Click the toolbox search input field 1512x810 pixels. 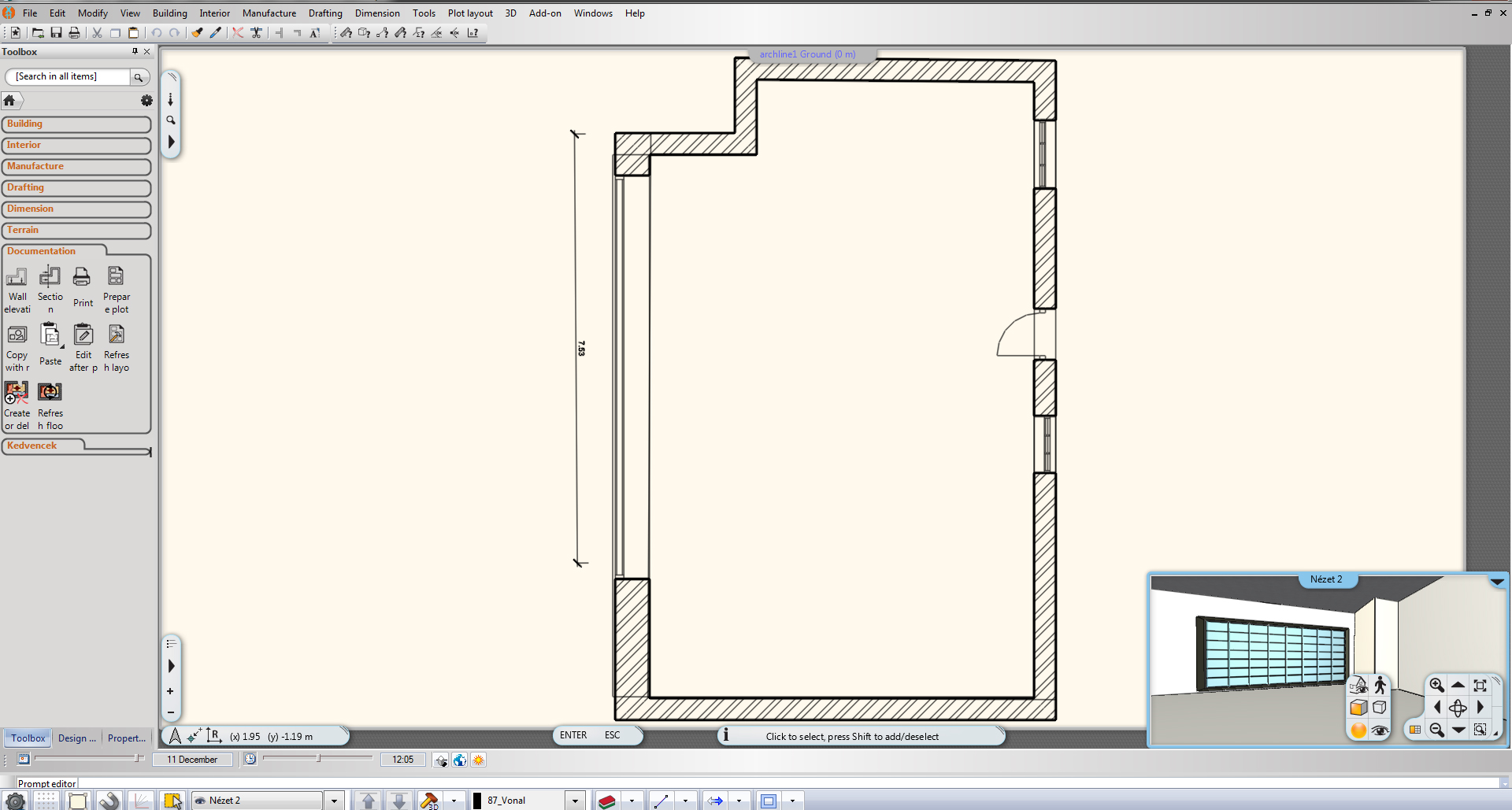click(x=69, y=76)
